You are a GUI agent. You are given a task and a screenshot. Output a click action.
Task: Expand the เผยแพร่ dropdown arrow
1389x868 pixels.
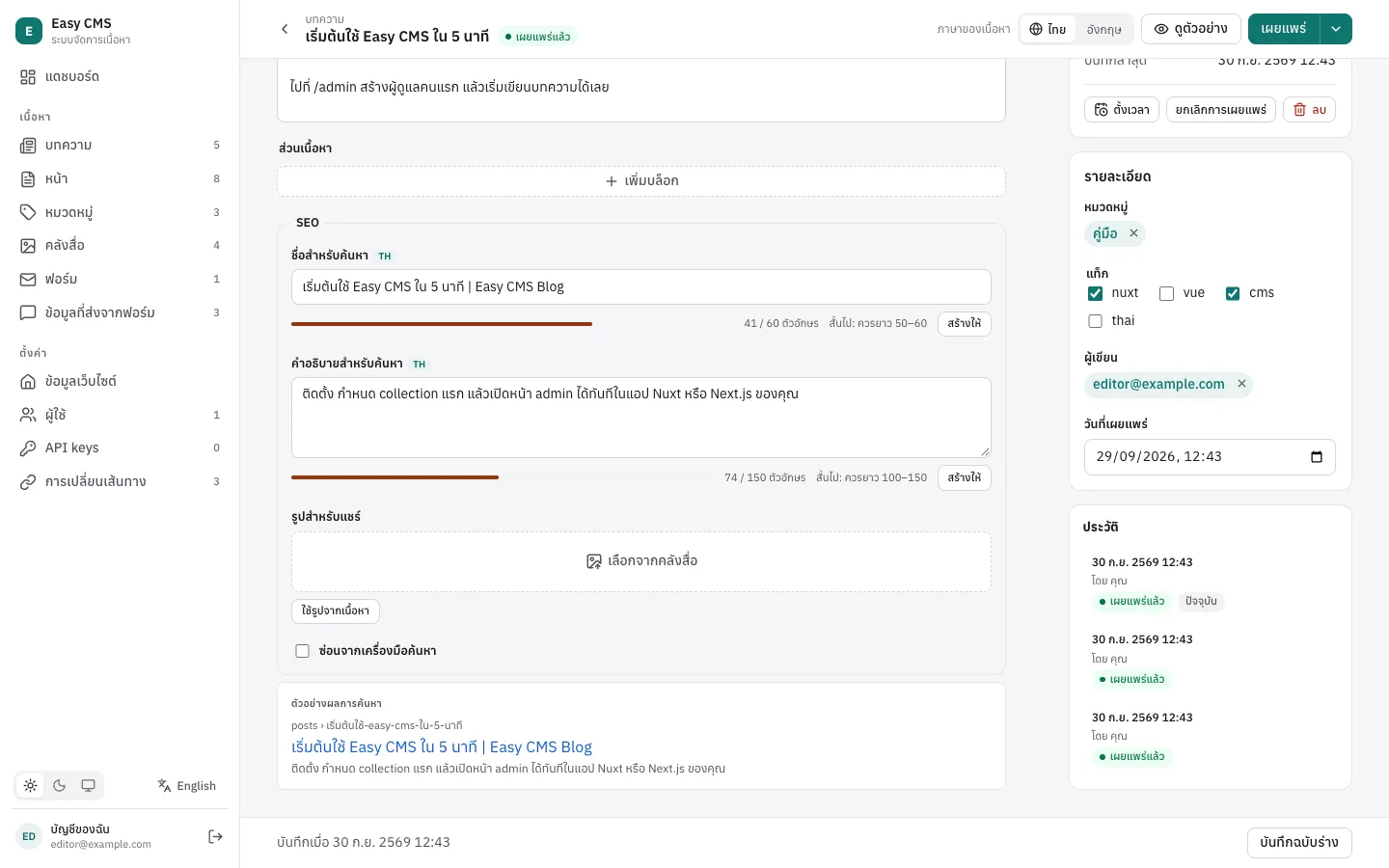(1336, 29)
